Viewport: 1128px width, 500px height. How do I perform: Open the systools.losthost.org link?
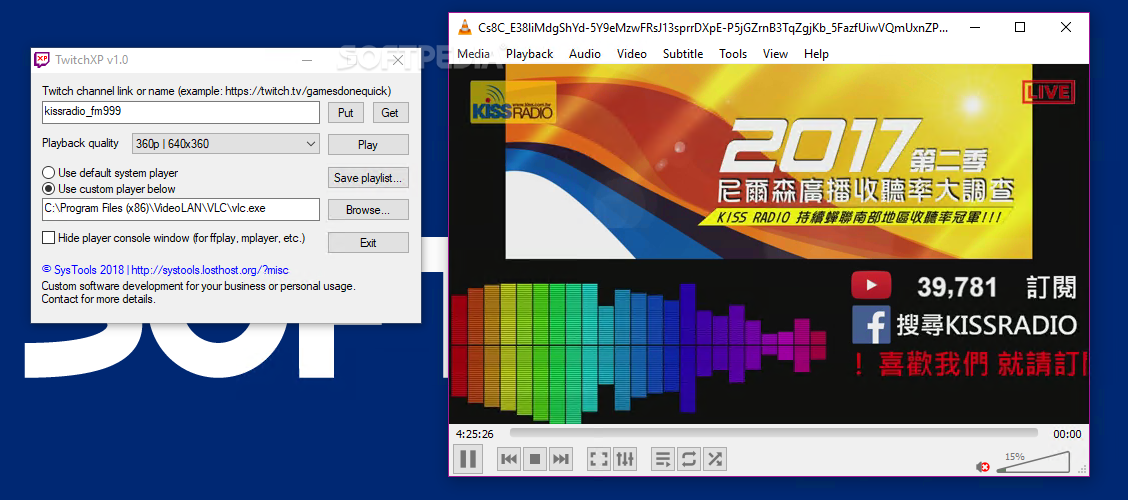[210, 270]
